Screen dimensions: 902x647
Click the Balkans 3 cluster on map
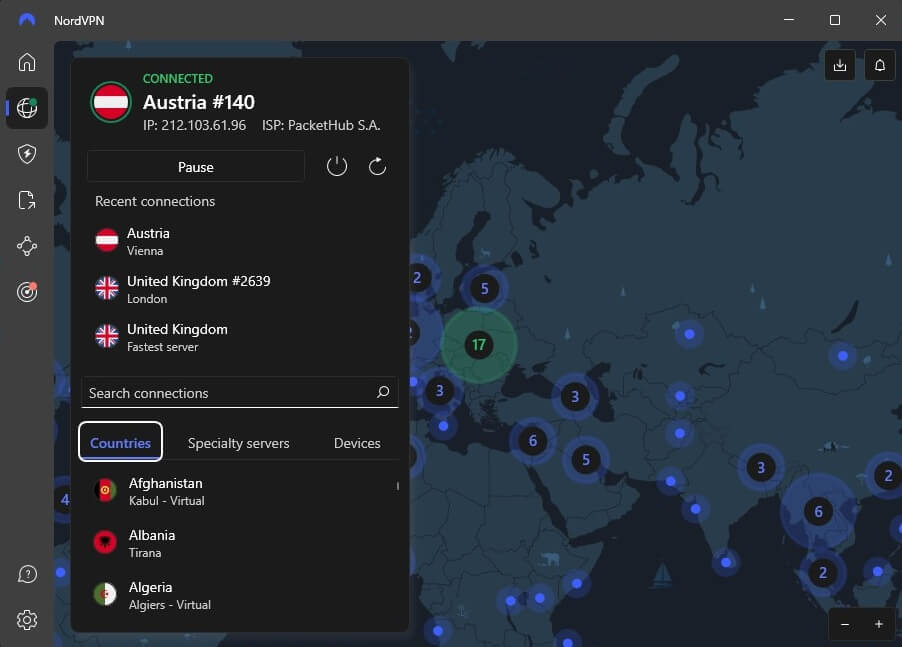pos(439,391)
